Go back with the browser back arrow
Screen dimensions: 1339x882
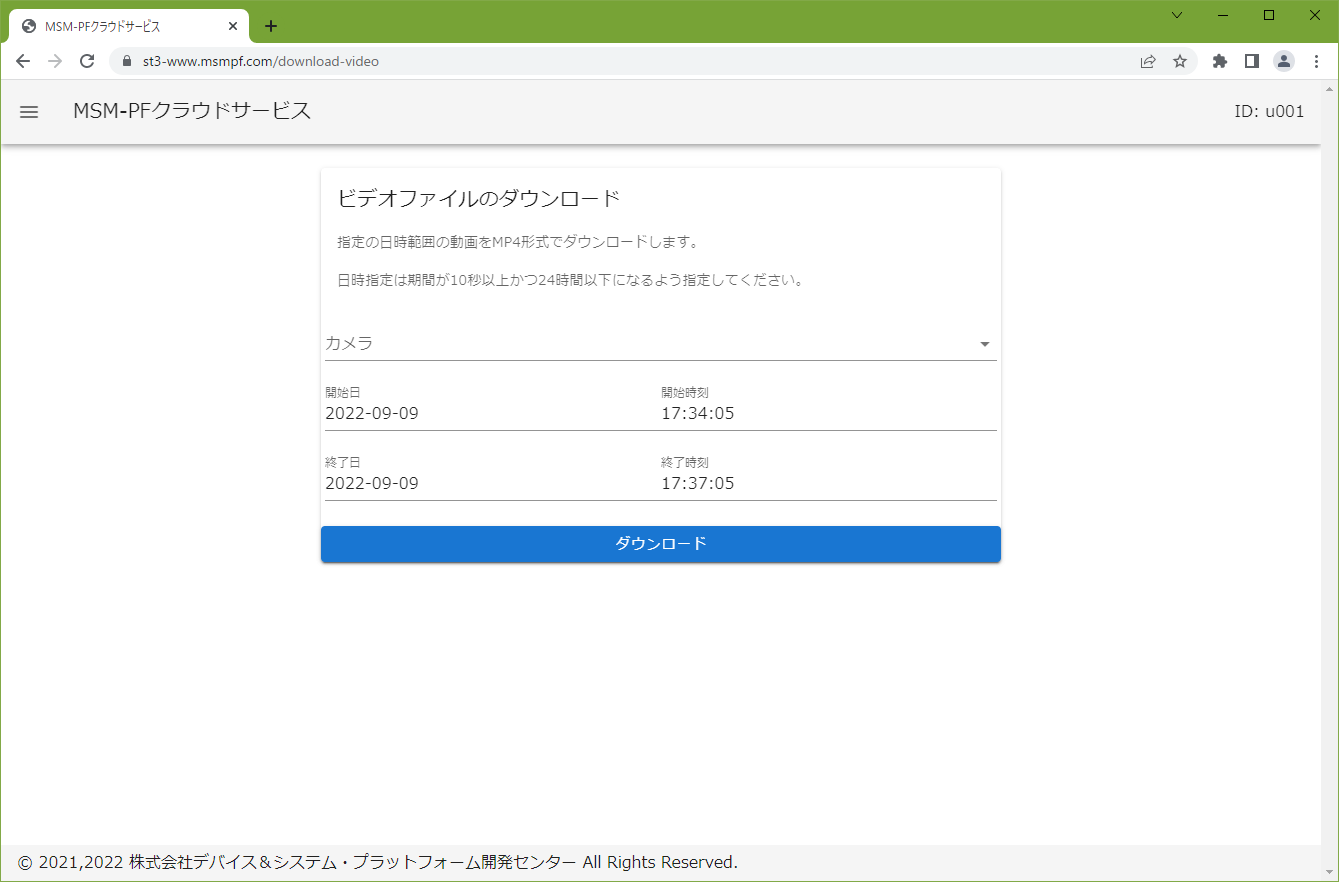point(23,61)
